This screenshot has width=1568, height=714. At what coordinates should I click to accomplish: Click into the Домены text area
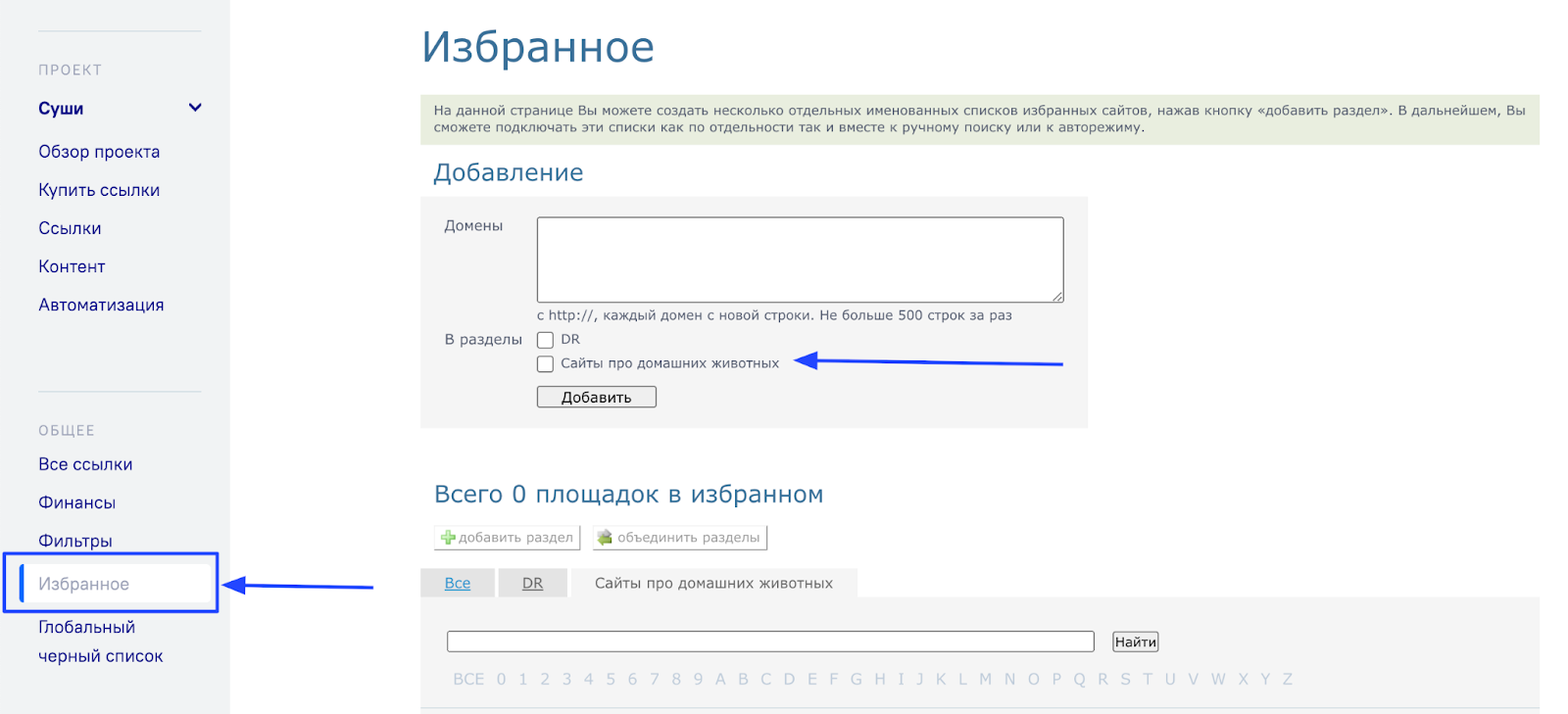click(x=800, y=260)
